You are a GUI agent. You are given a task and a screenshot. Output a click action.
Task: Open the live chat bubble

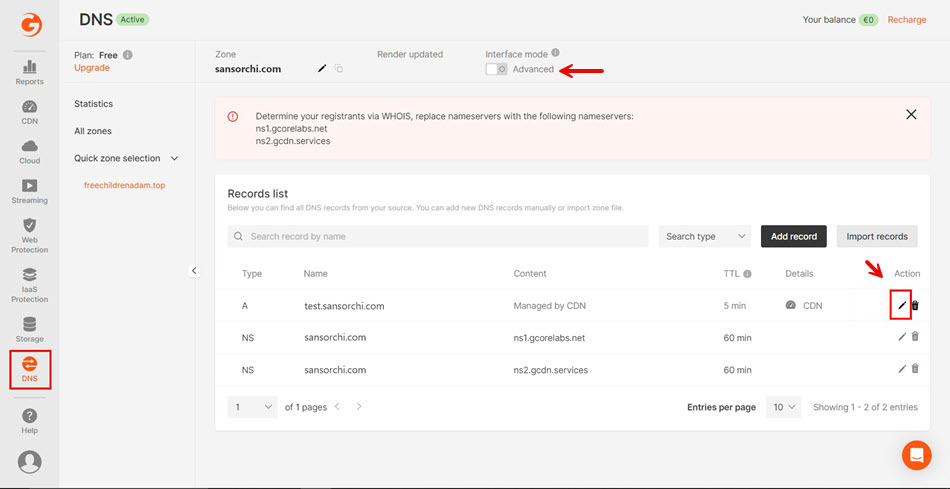(x=916, y=455)
